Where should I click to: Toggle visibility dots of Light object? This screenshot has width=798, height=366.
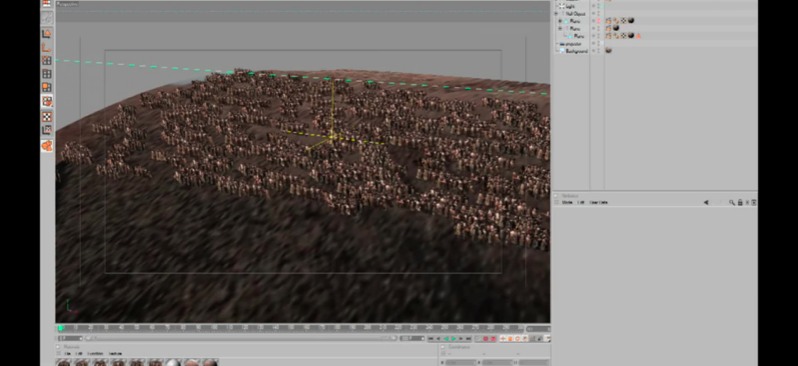click(x=593, y=7)
